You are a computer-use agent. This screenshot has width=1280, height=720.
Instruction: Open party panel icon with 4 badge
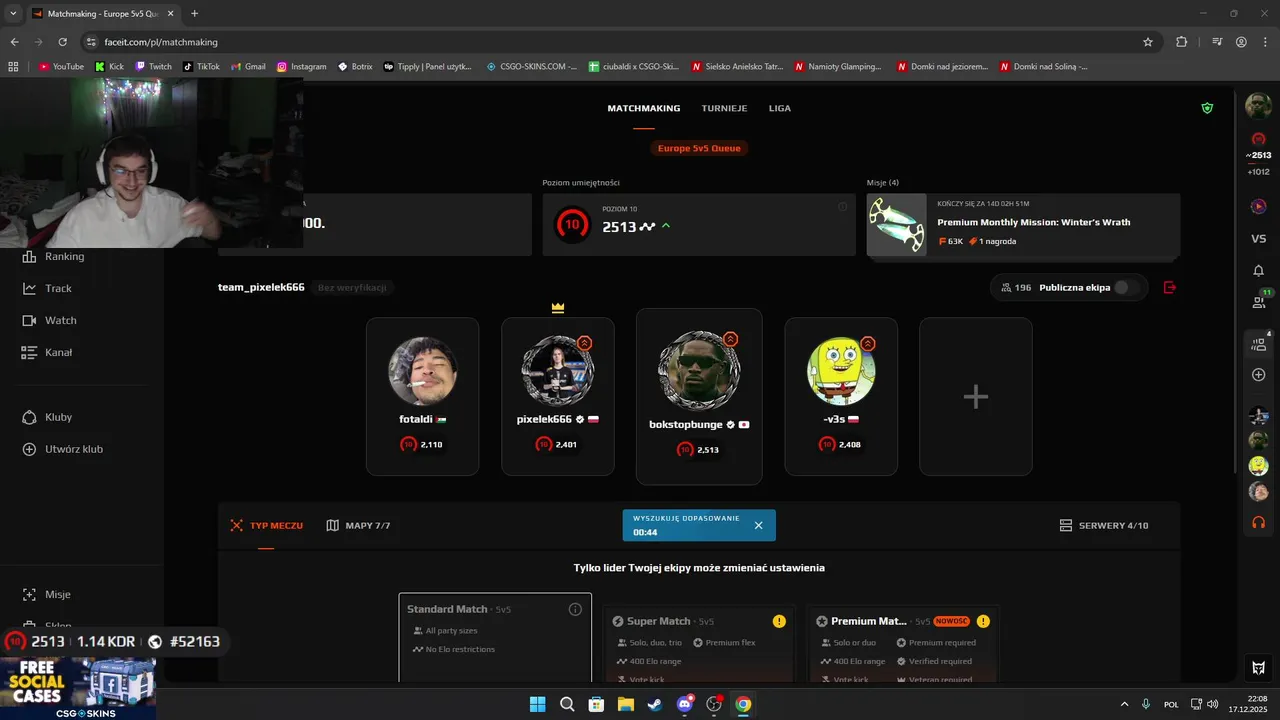click(x=1259, y=343)
